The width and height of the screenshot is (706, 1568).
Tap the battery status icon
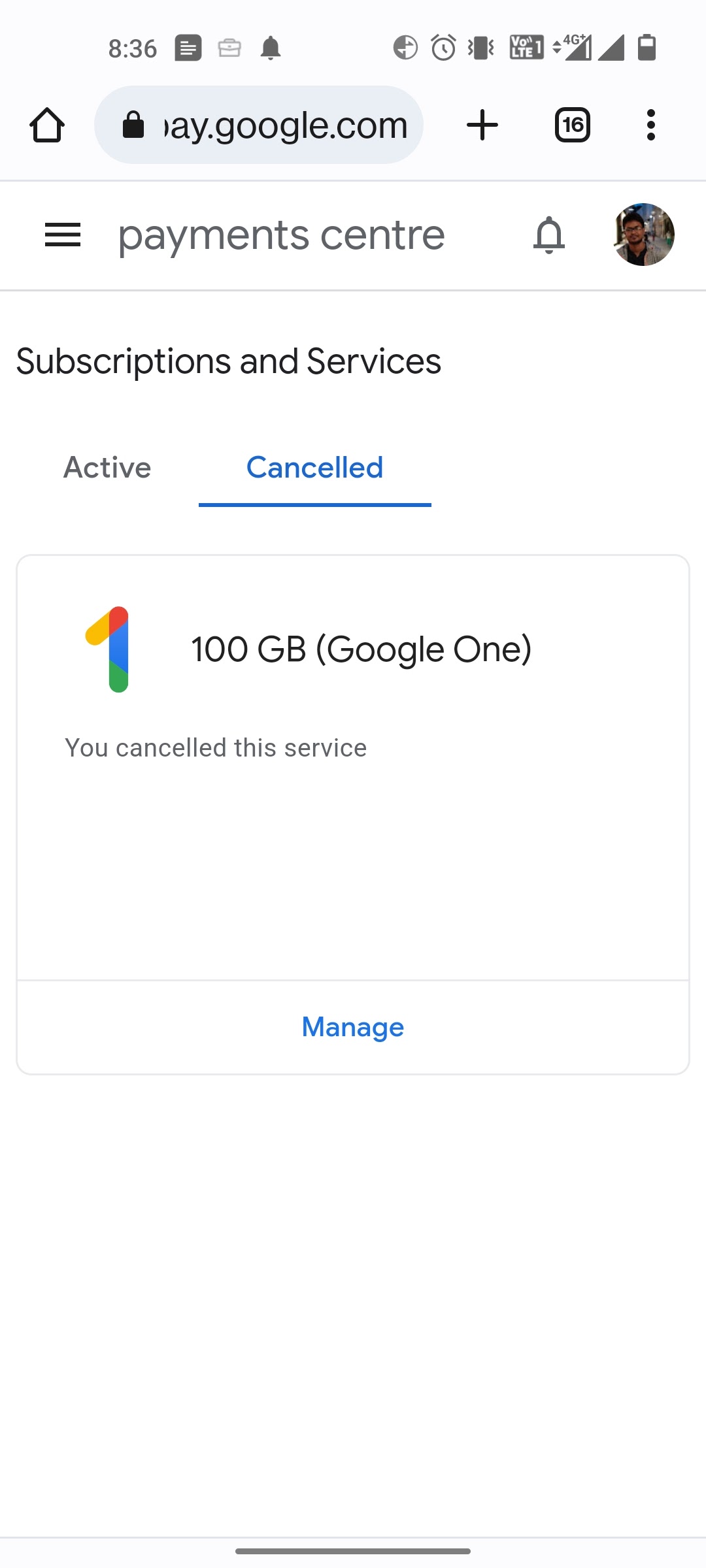647,48
